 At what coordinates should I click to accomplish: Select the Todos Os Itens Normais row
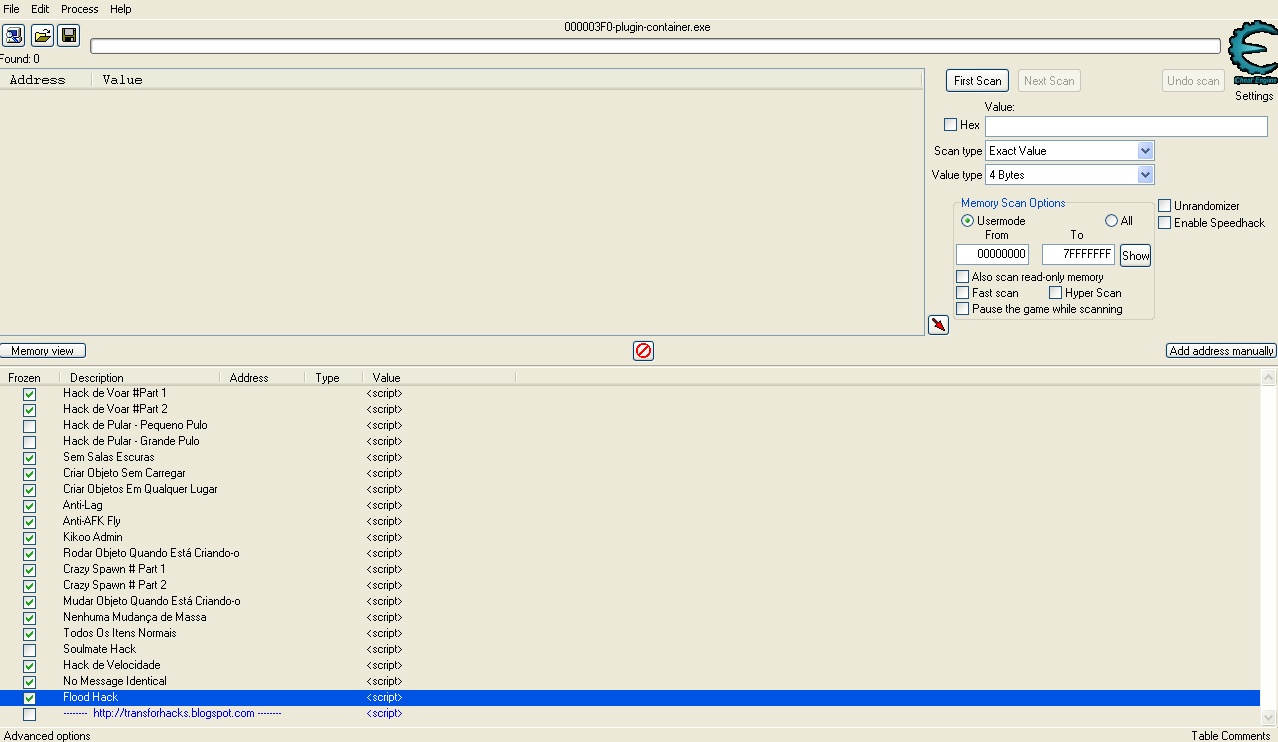pos(630,633)
